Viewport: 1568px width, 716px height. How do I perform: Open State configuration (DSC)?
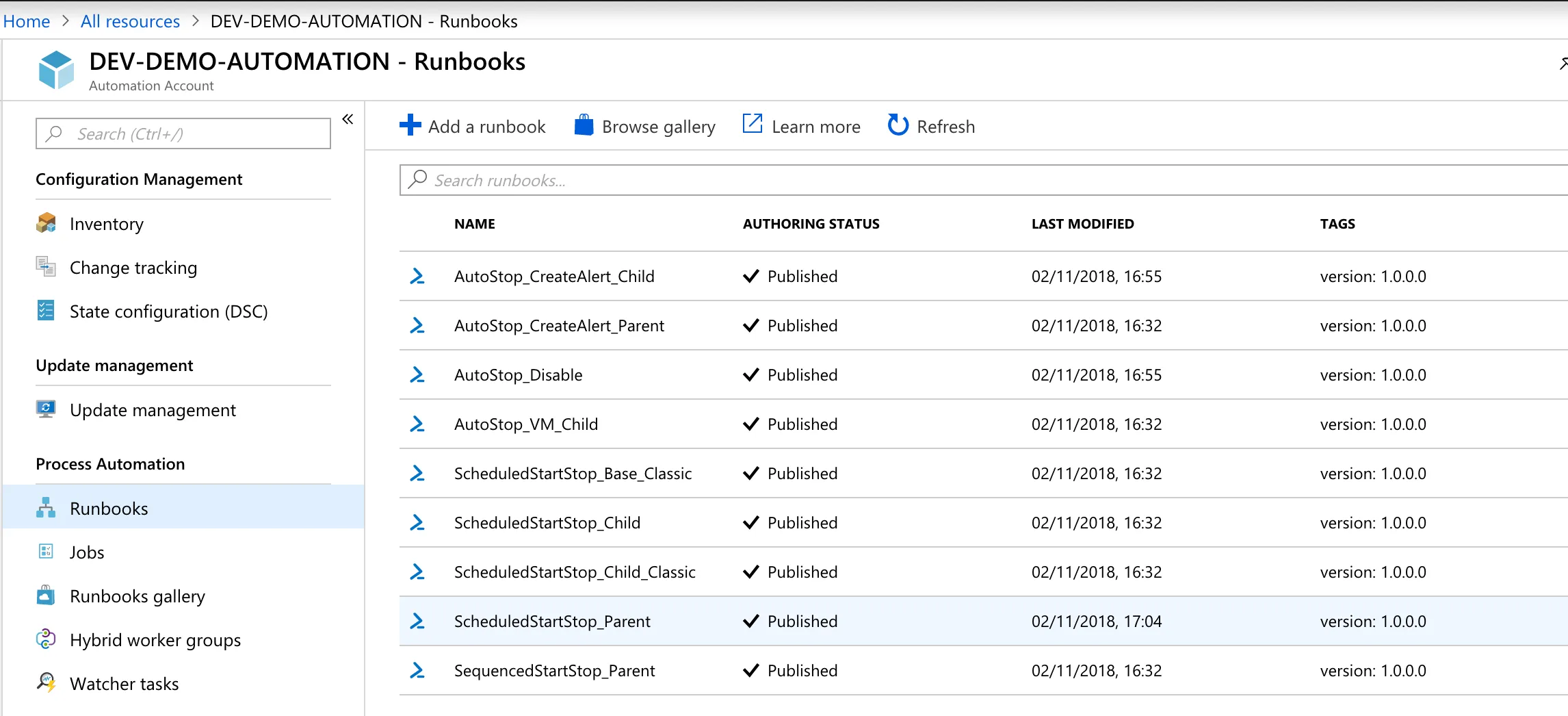[x=168, y=311]
